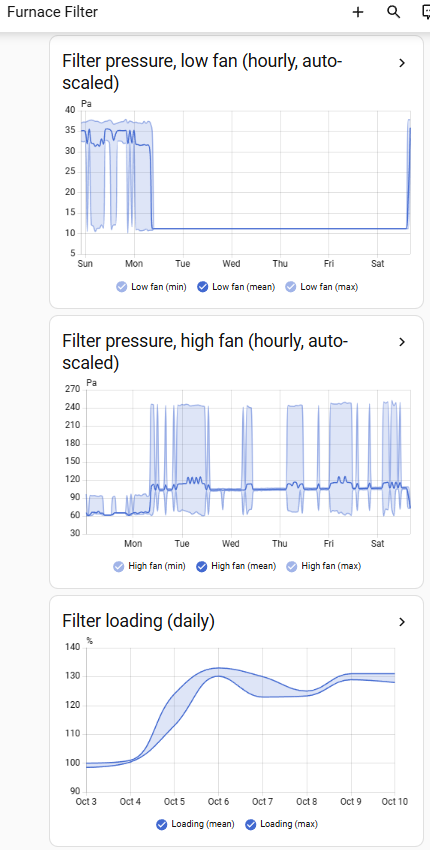Expand the Filter loading (daily) chart
The width and height of the screenshot is (430, 850).
click(x=402, y=622)
